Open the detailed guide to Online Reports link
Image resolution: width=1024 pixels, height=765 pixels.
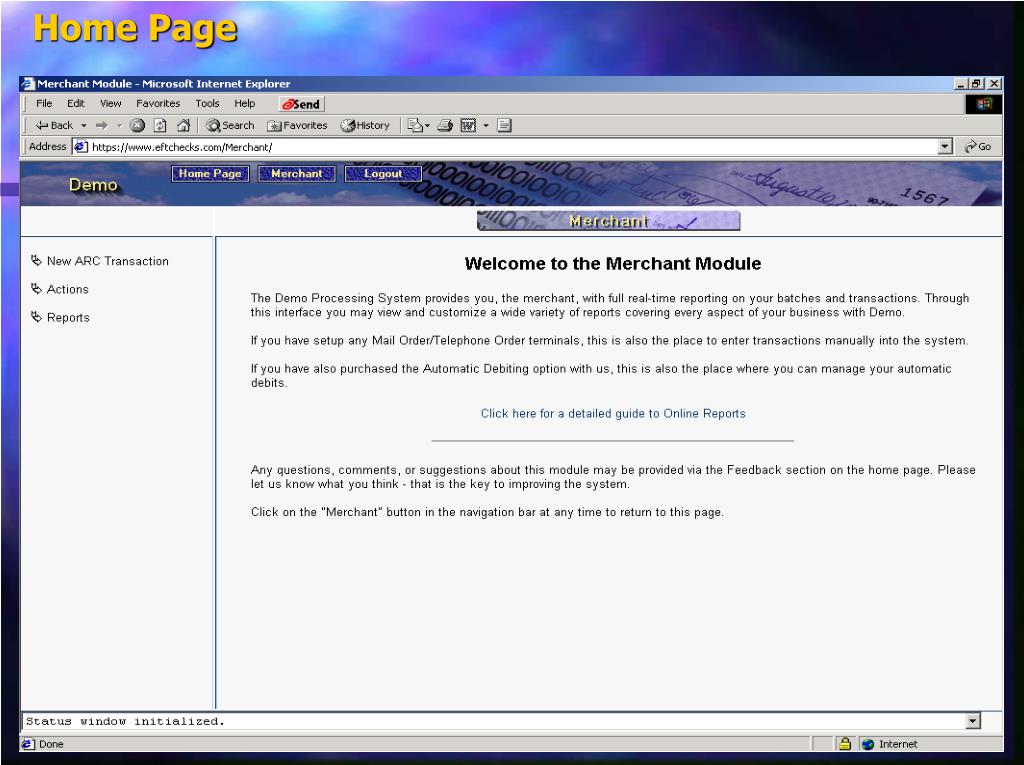pos(613,414)
